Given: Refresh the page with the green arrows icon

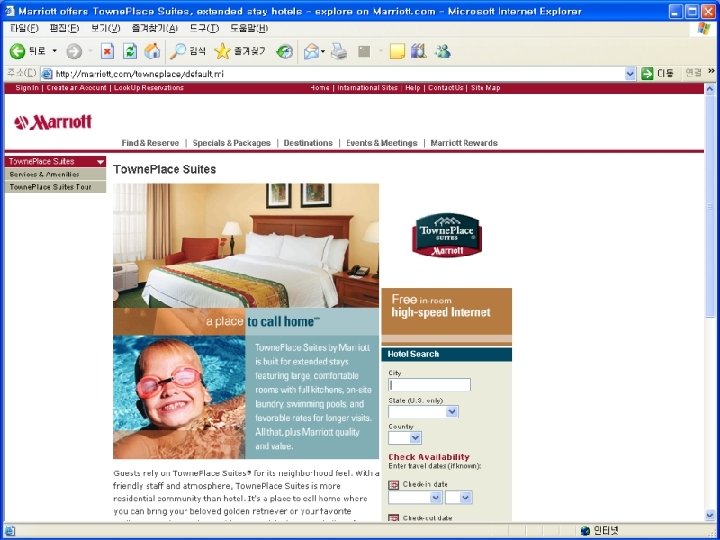Looking at the screenshot, I should click(130, 51).
